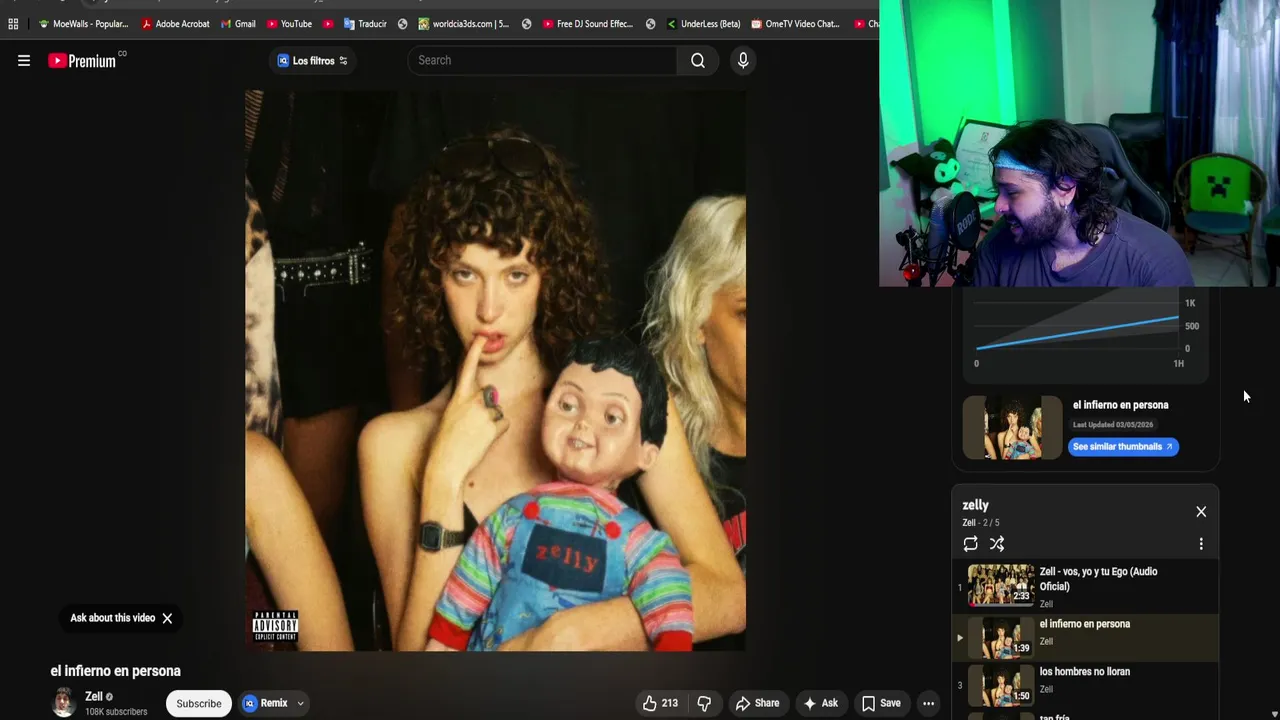
Task: Open Free DJ Sound Effects bookmark
Action: pyautogui.click(x=588, y=24)
